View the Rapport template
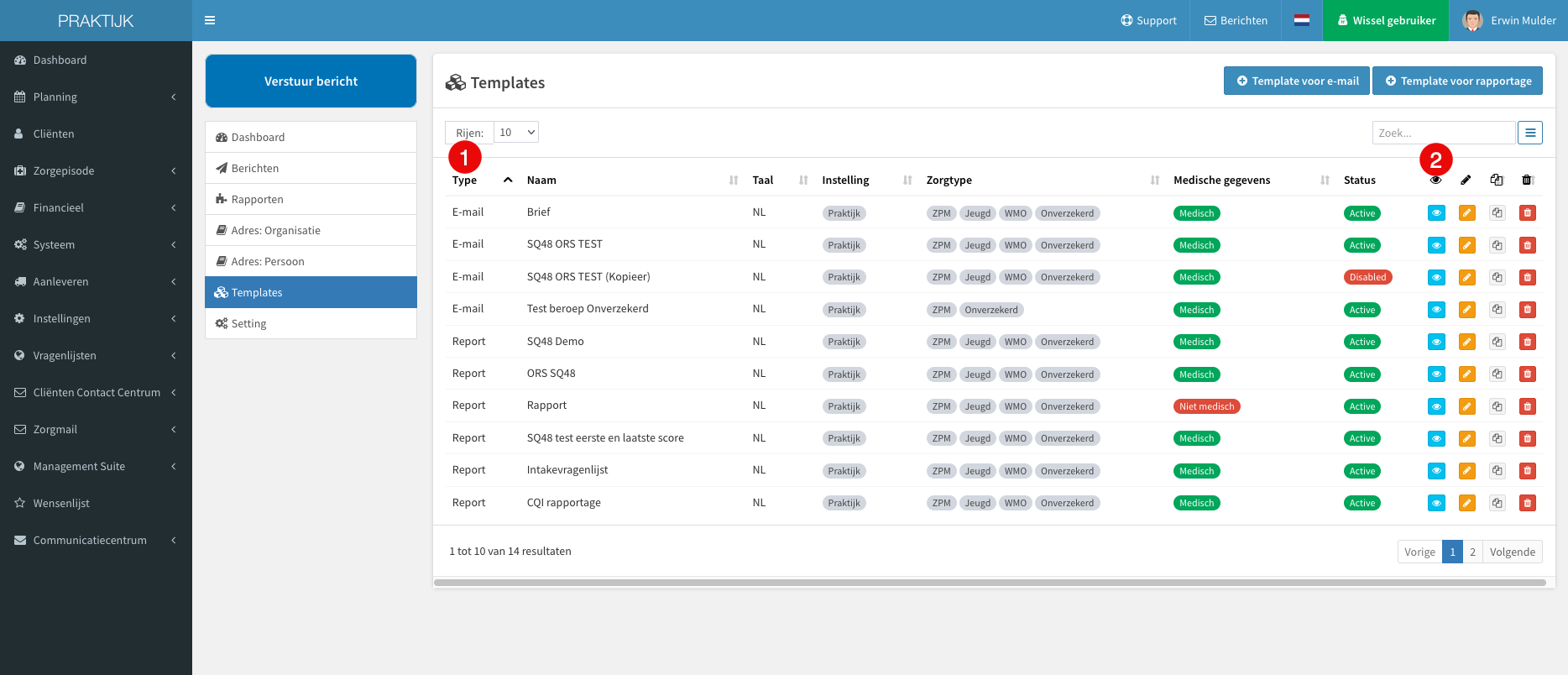This screenshot has height=675, width=1568. click(x=1437, y=406)
